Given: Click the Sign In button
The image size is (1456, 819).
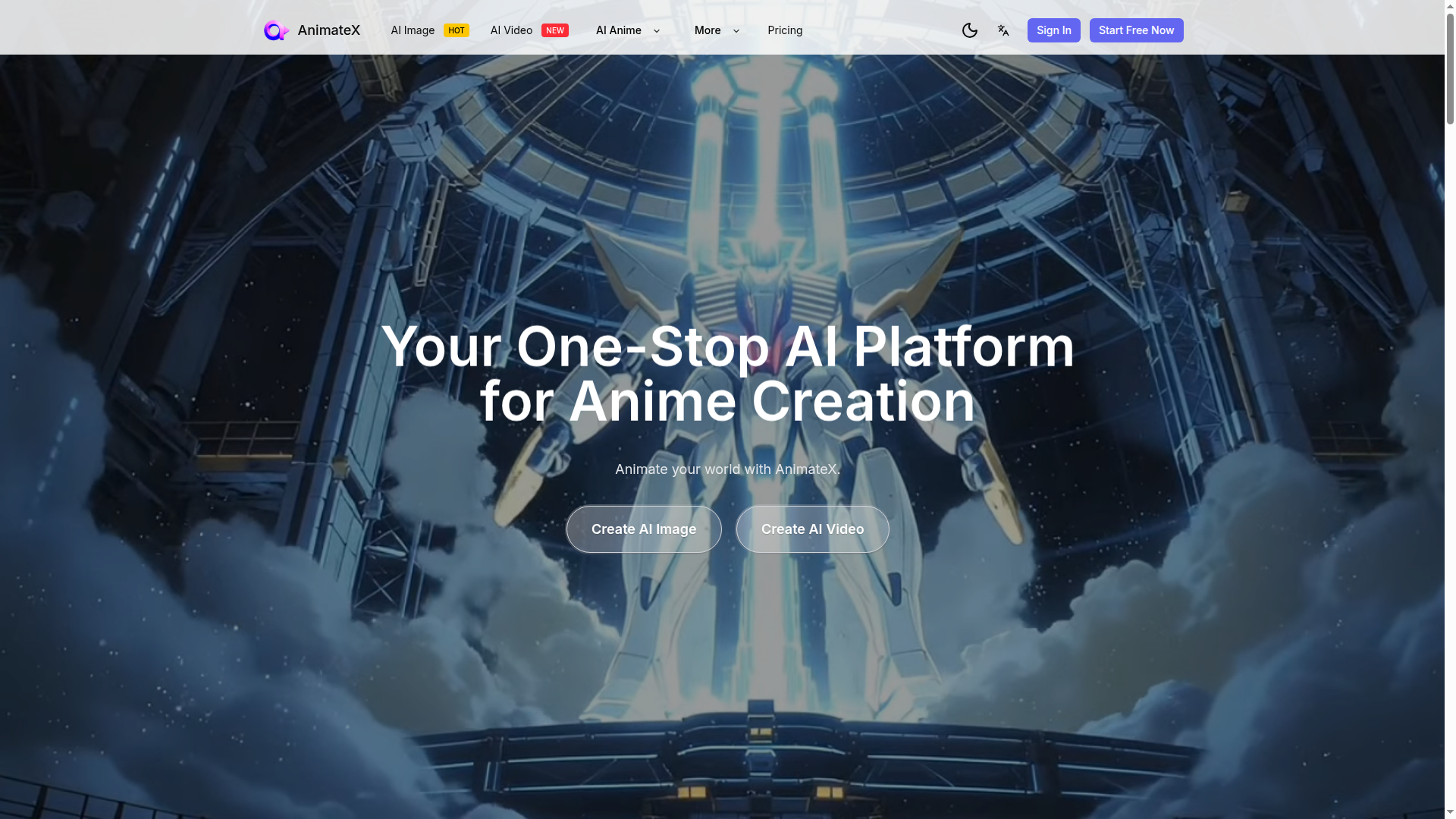Looking at the screenshot, I should (x=1054, y=30).
